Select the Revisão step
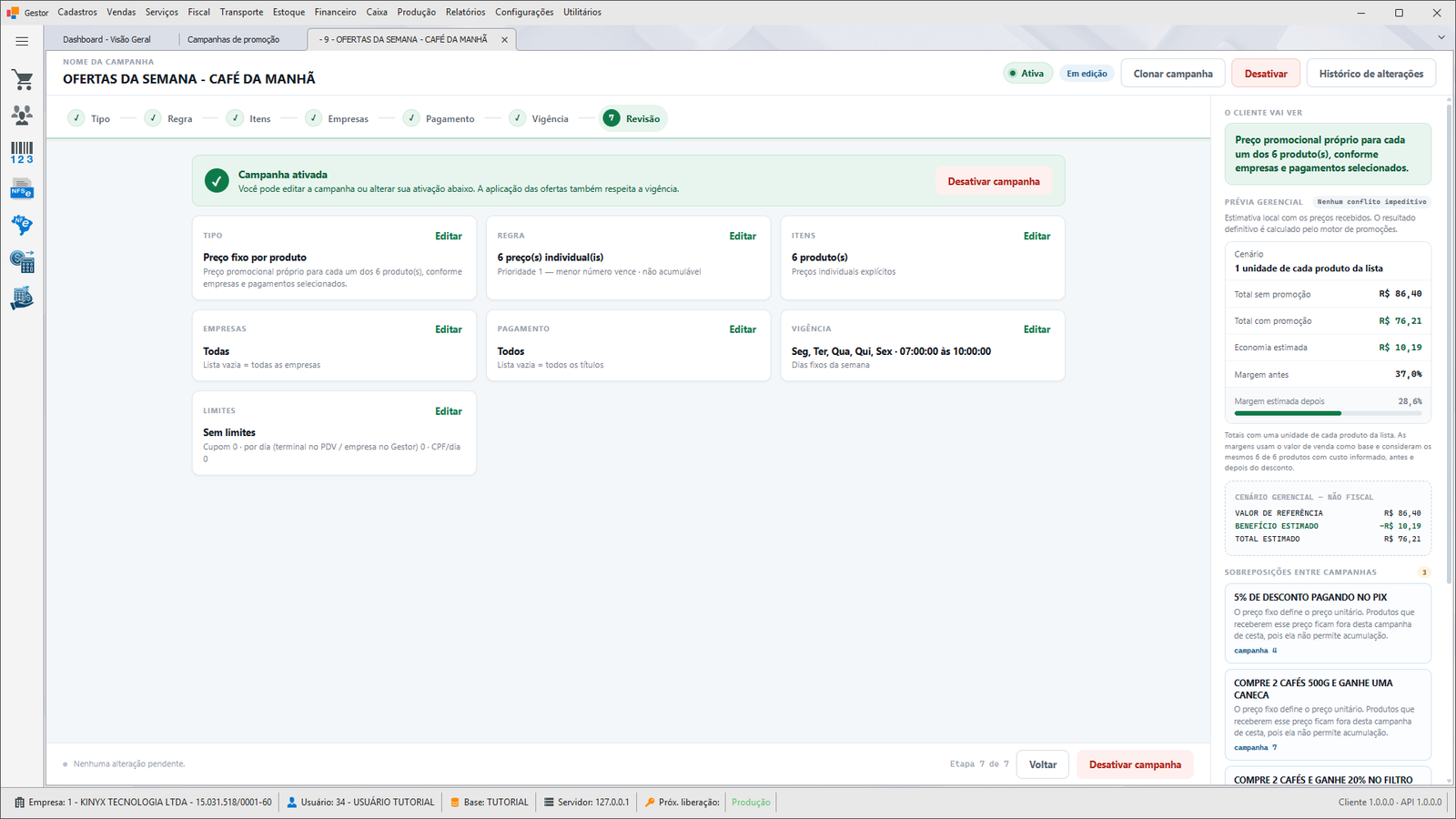 pyautogui.click(x=632, y=118)
